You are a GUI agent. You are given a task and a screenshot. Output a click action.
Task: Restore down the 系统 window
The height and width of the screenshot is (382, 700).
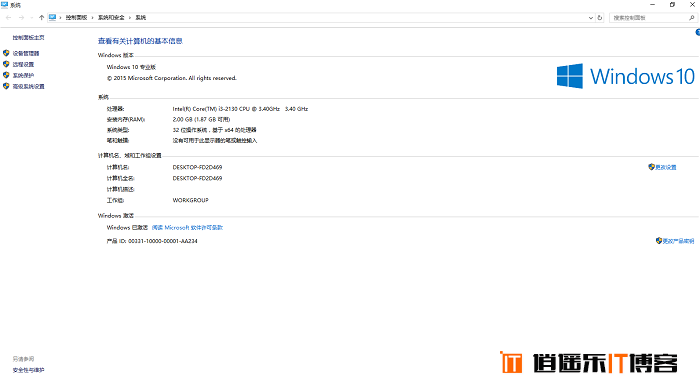tap(672, 4)
